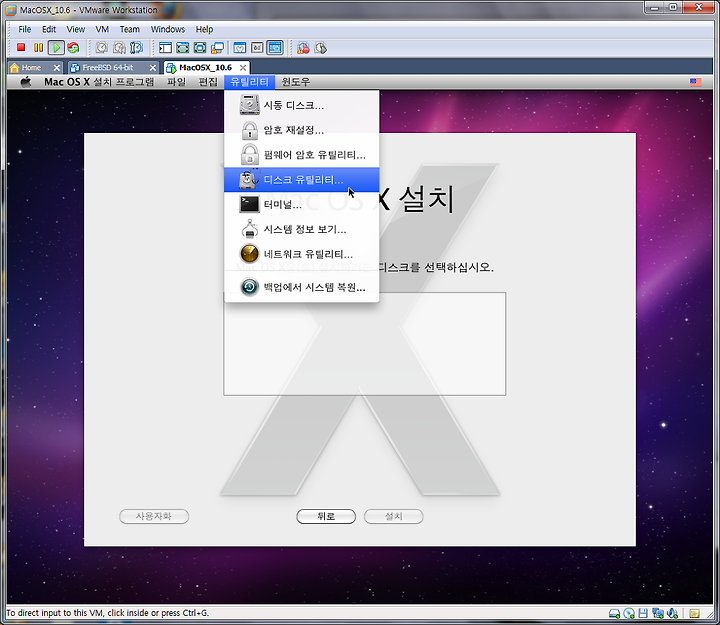Open the Apple menu in the guest

(x=26, y=82)
